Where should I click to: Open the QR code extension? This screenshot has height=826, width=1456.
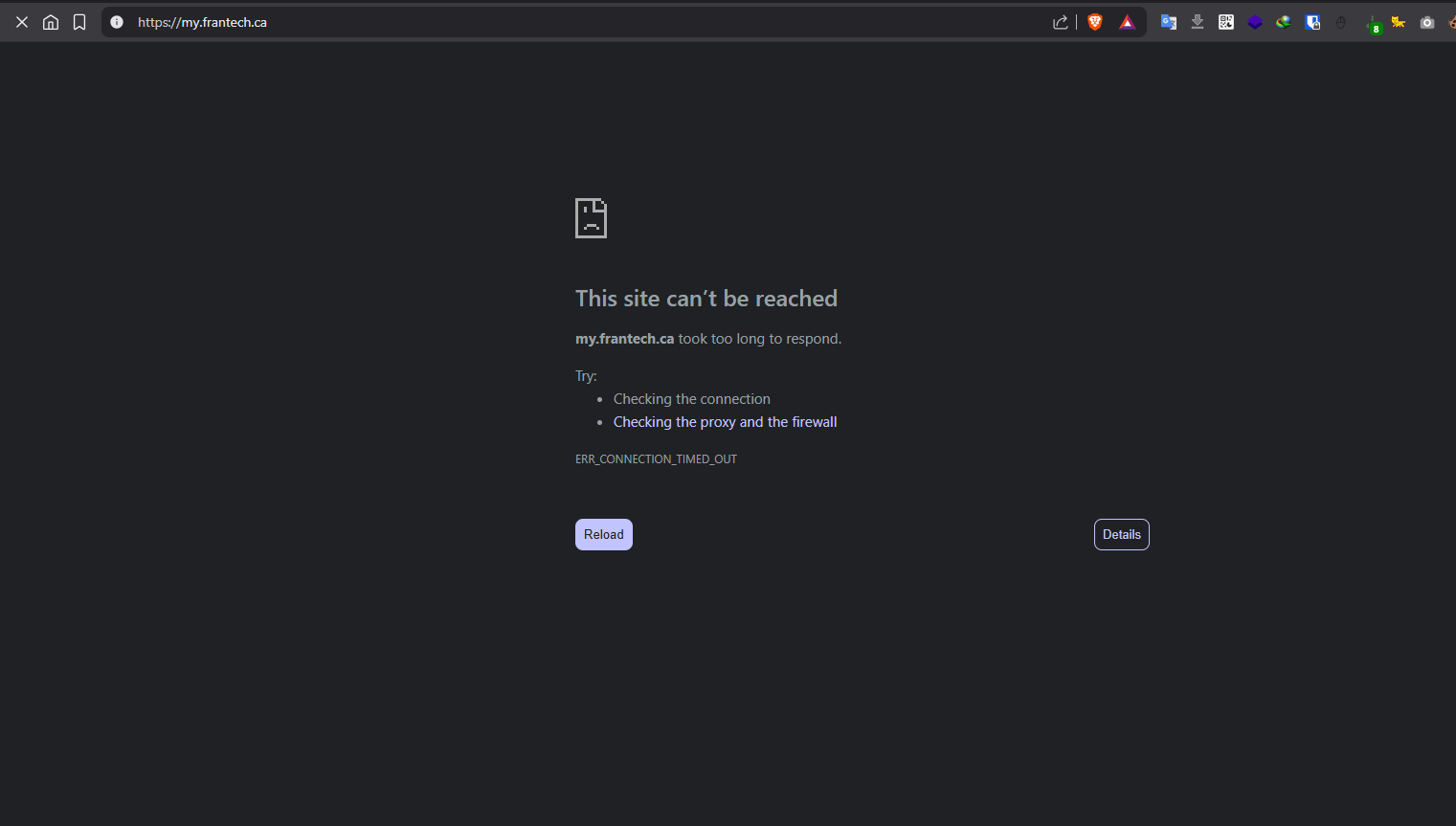[x=1226, y=22]
